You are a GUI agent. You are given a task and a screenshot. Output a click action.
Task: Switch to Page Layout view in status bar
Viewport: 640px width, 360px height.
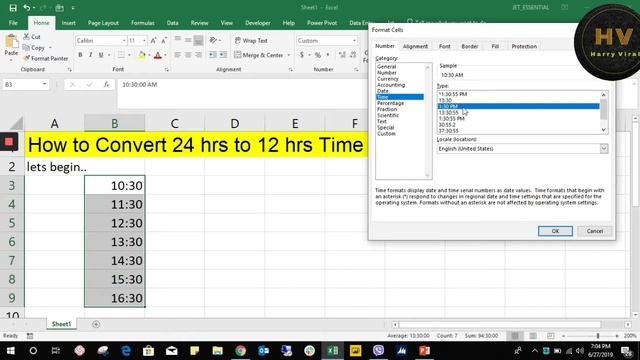pyautogui.click(x=533, y=336)
